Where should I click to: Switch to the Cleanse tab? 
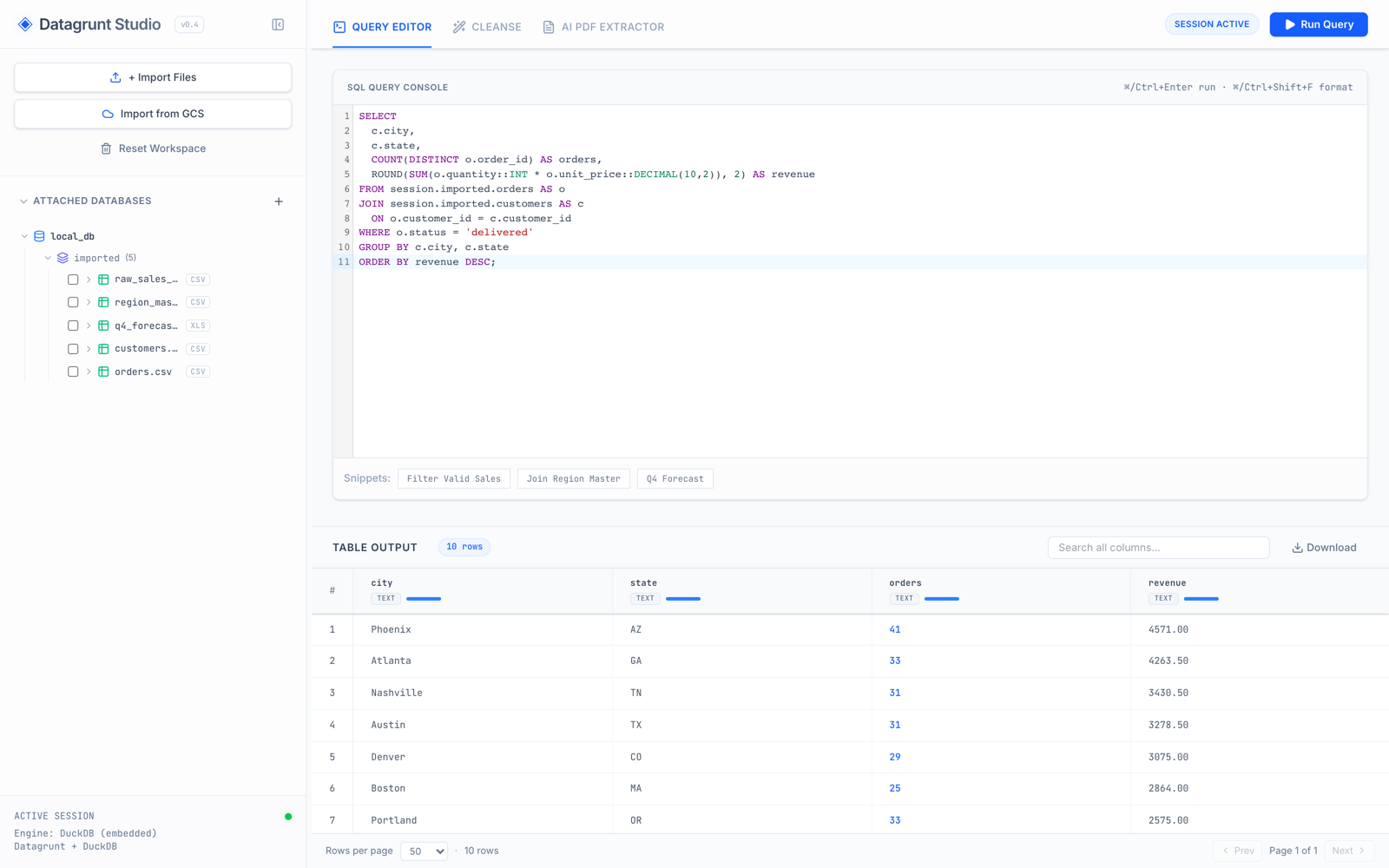(487, 27)
